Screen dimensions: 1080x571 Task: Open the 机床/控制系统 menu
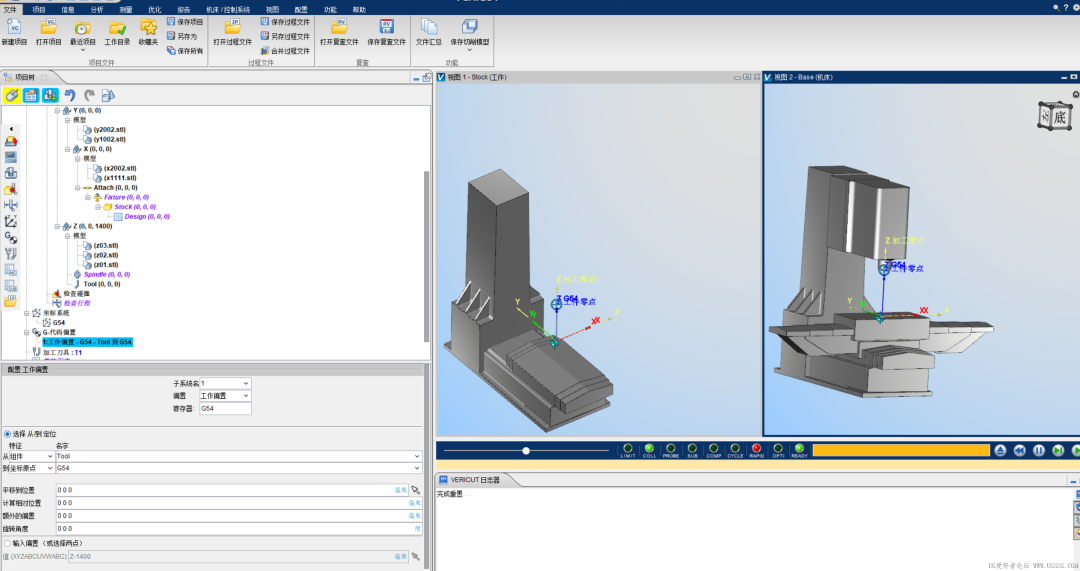228,10
